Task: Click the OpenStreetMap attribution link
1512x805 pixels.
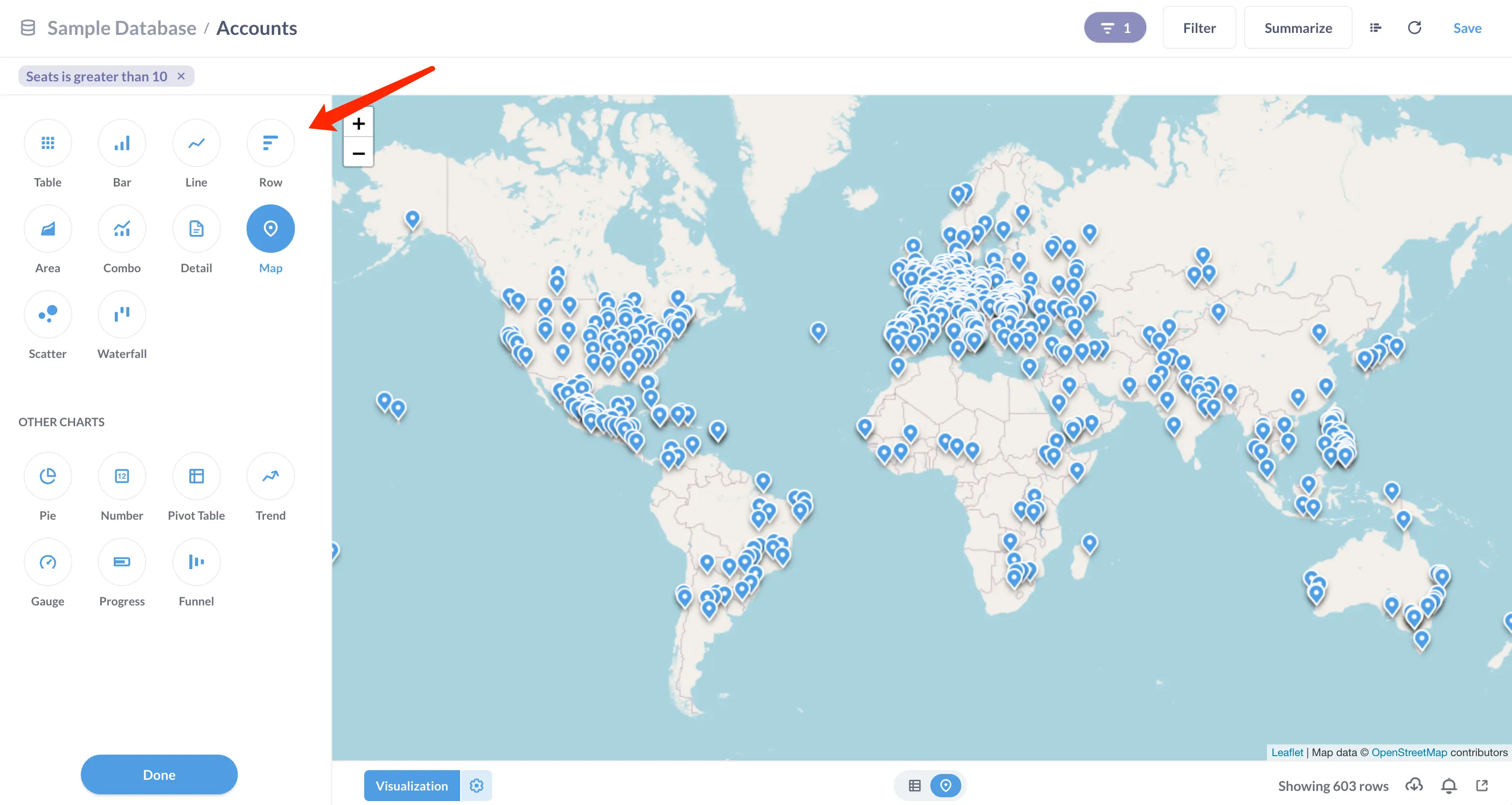Action: [1409, 752]
